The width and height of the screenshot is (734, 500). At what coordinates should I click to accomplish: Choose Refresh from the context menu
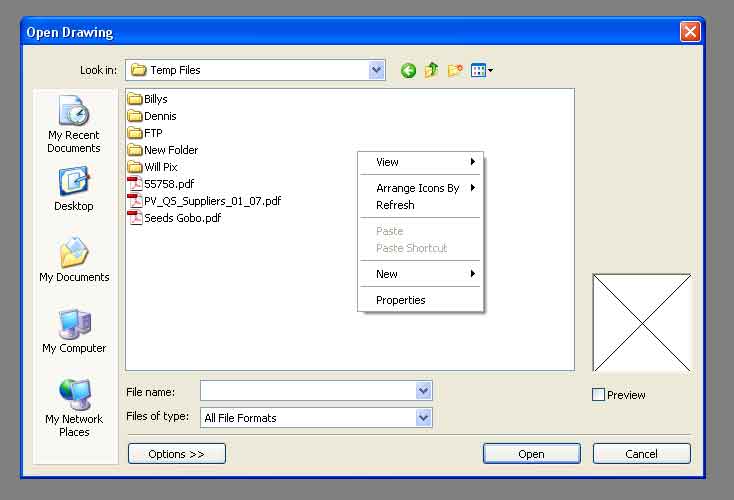tap(420, 205)
